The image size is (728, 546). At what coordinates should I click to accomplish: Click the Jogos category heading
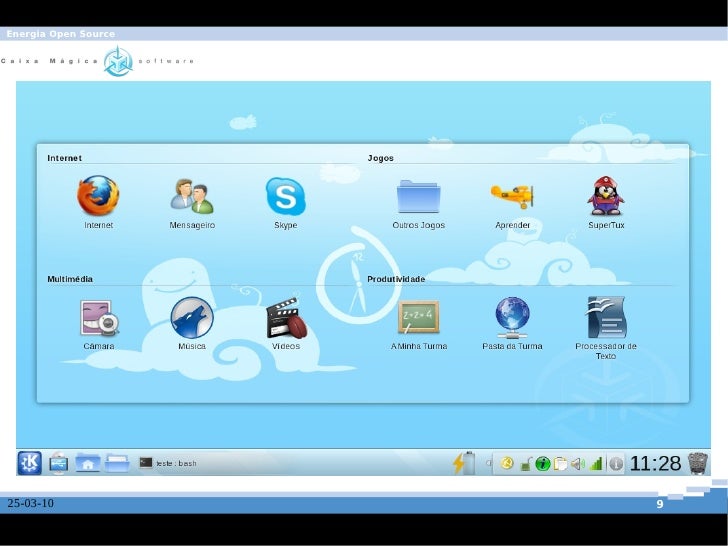(381, 158)
